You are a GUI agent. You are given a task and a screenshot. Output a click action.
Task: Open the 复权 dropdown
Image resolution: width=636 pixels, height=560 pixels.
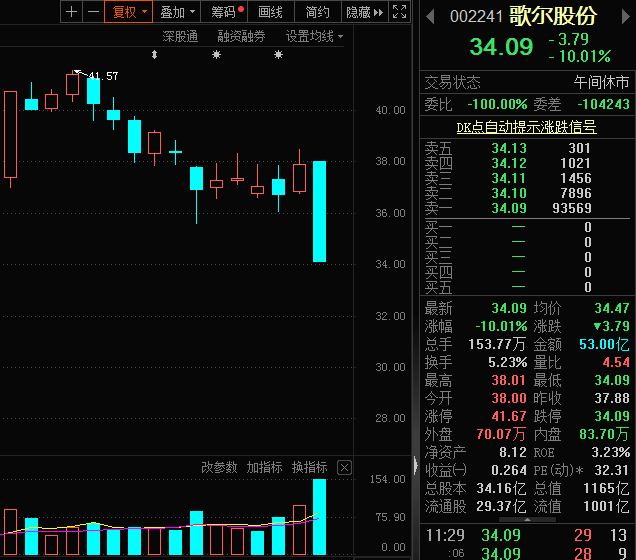coord(129,12)
